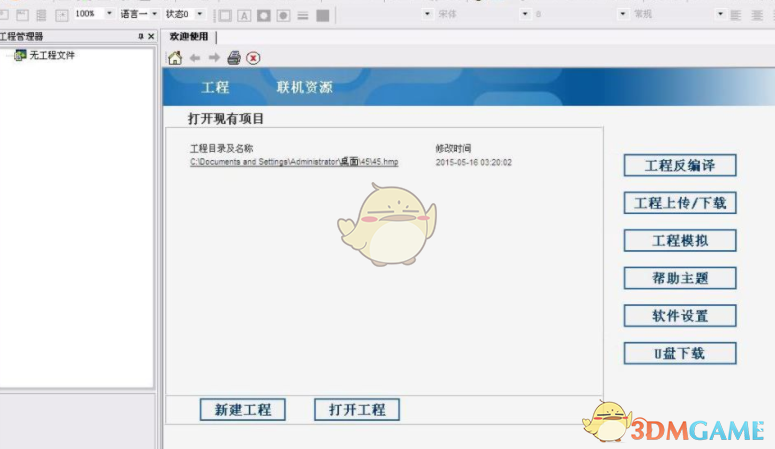Click the 工程反编译 button
The height and width of the screenshot is (449, 775).
680,165
